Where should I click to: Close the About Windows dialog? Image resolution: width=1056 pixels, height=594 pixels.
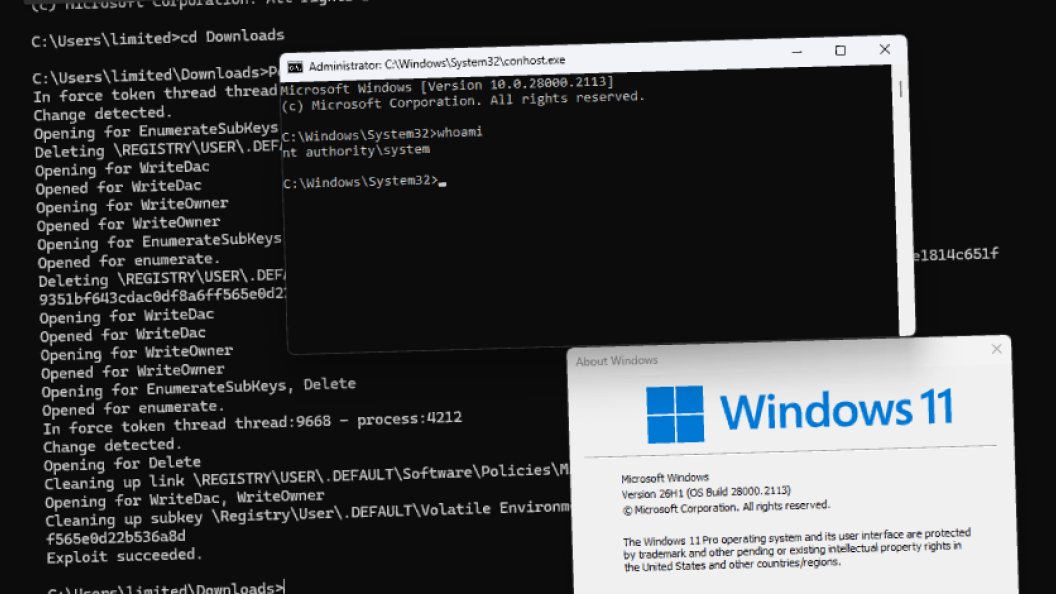tap(996, 348)
